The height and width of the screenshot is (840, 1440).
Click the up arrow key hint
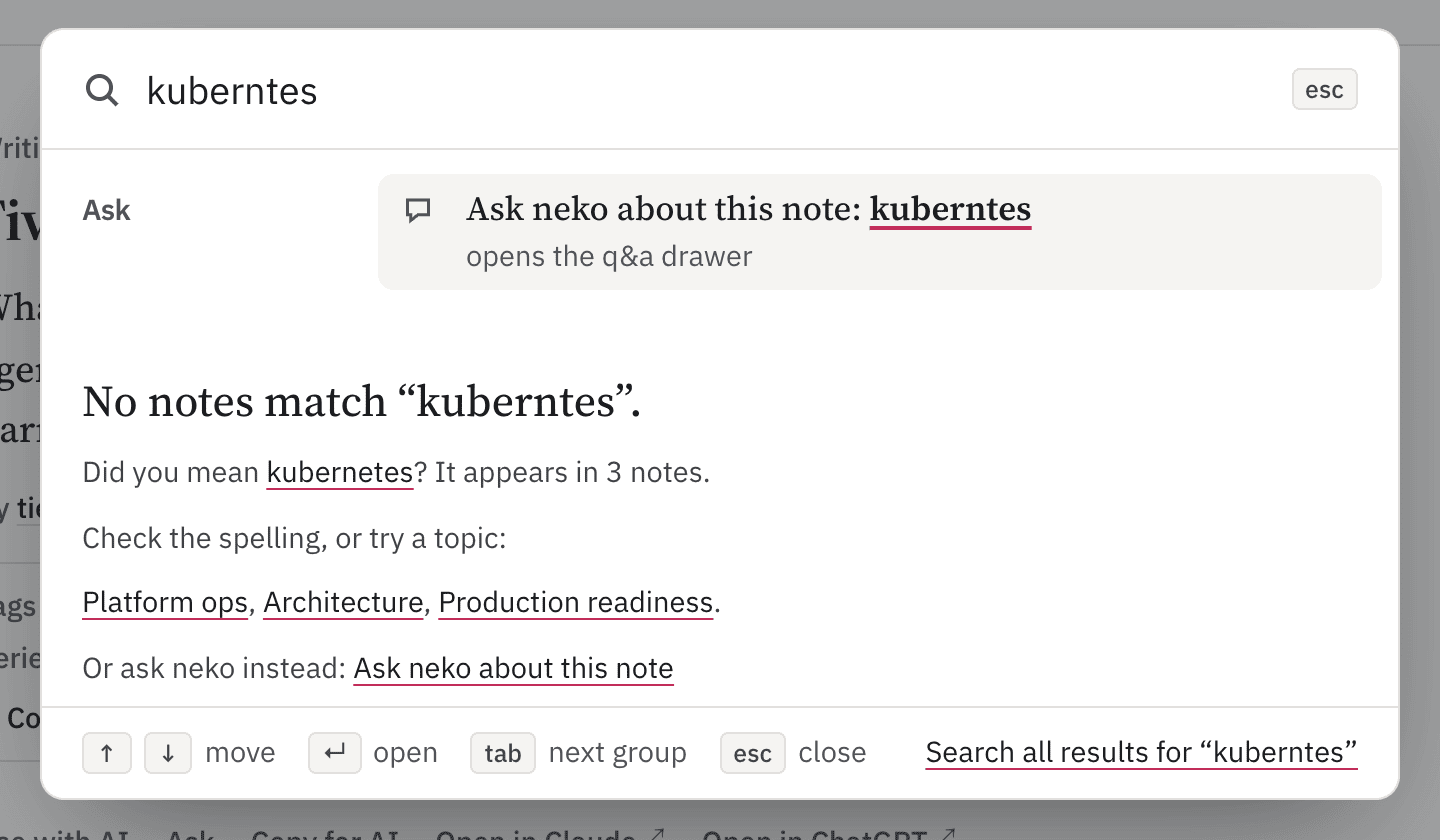107,753
